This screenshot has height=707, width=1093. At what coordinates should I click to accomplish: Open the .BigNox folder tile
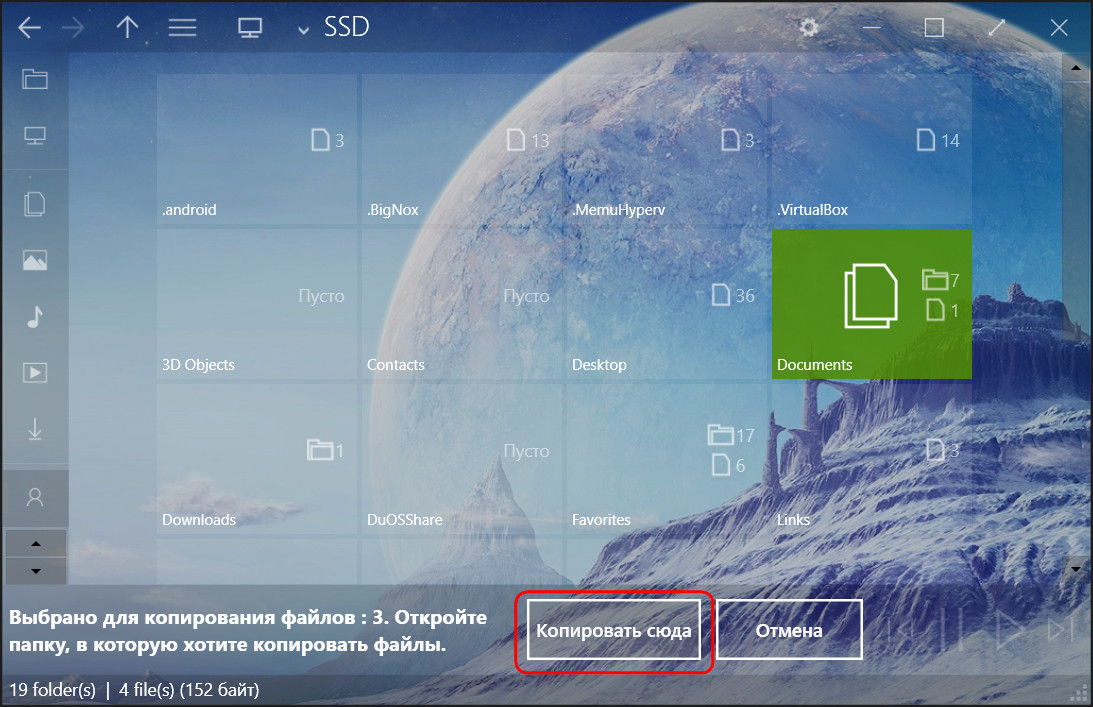pyautogui.click(x=462, y=149)
